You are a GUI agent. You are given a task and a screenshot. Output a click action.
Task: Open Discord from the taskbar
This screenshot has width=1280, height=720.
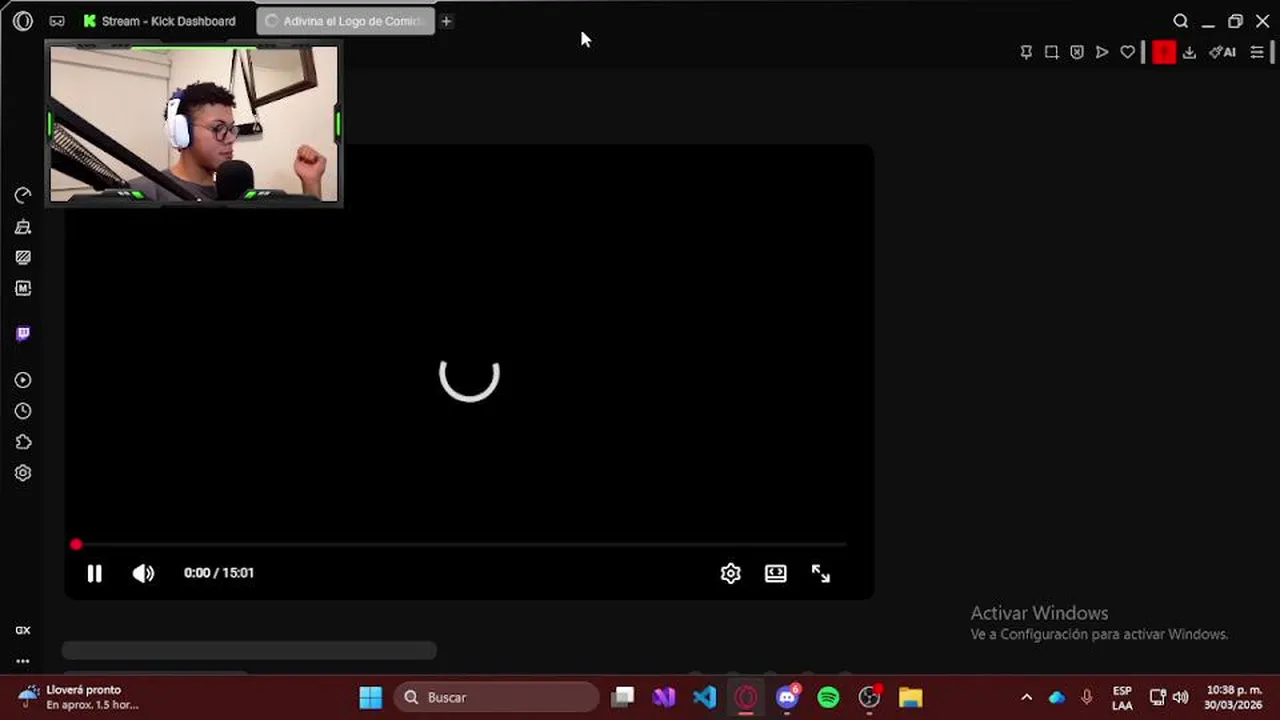(788, 697)
